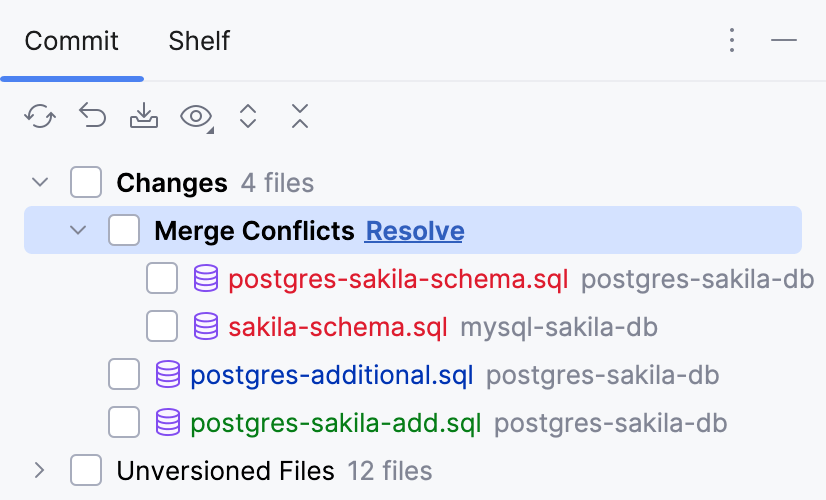The image size is (826, 500).
Task: Expand the Unversioned Files node
Action: point(40,470)
